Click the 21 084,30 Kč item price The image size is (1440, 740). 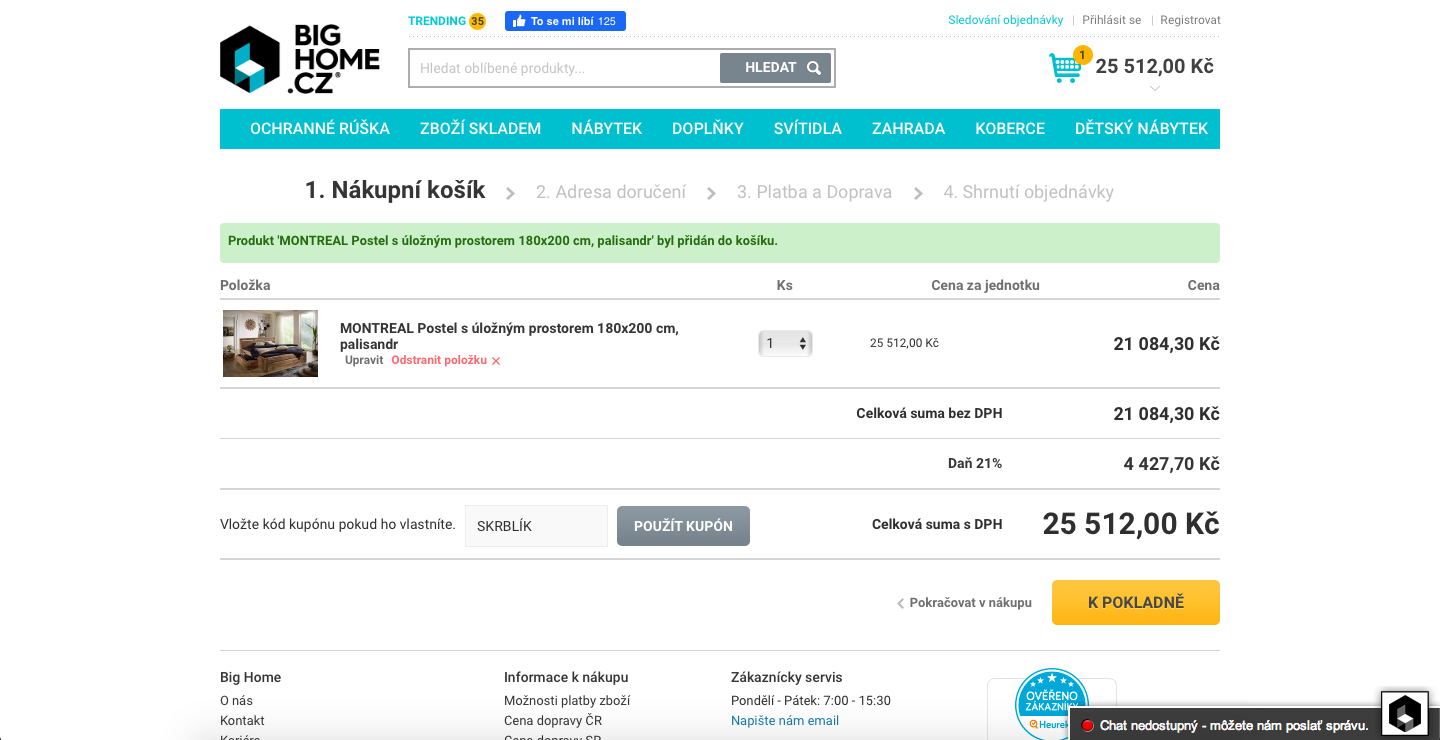1166,344
